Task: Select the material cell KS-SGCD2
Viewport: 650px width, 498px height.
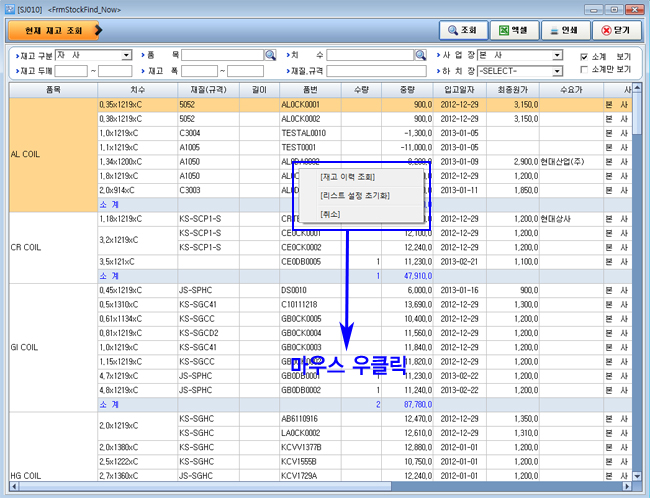Action: tap(209, 333)
